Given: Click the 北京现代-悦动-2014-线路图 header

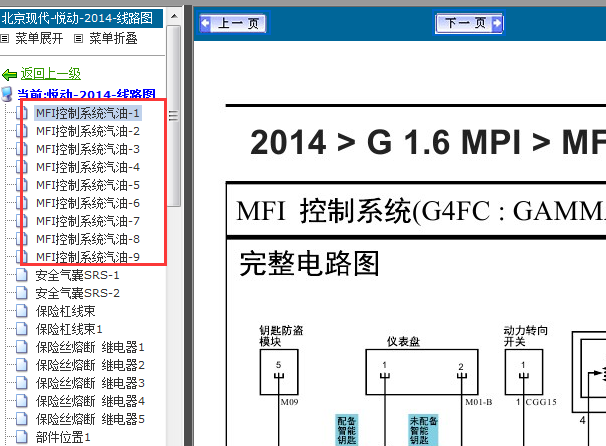Looking at the screenshot, I should (x=80, y=18).
